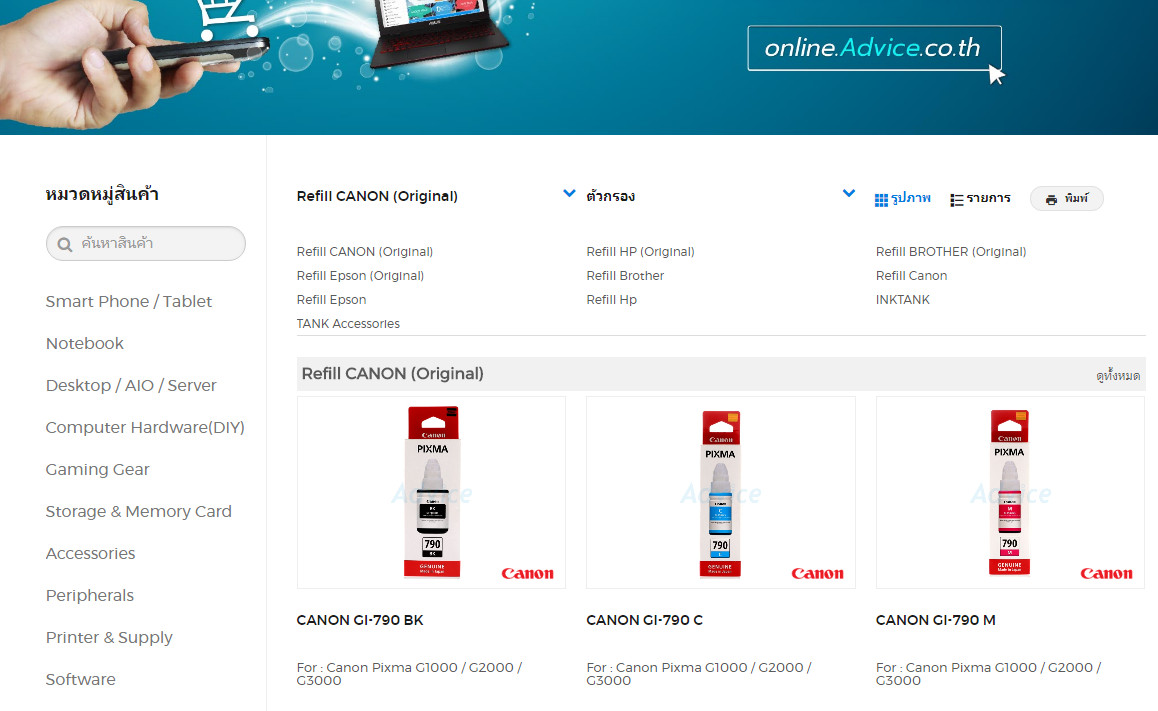Open the CANON GI-790 M product image
This screenshot has width=1158, height=711.
point(1010,492)
